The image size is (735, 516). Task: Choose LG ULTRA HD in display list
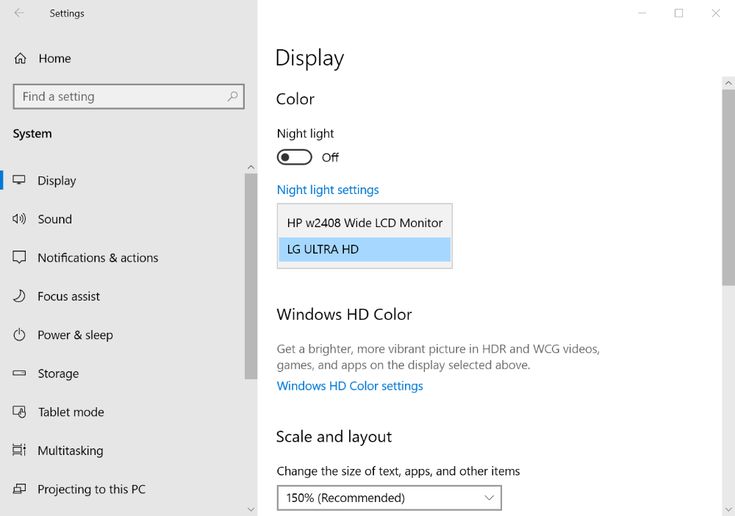point(365,249)
